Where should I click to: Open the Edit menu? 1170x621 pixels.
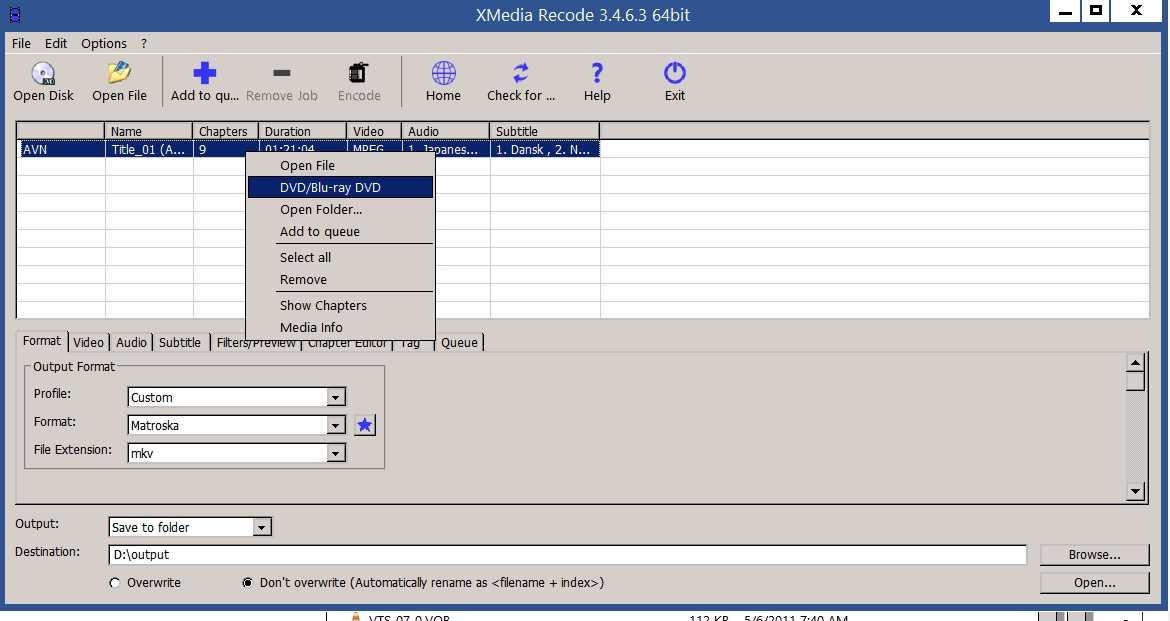pos(56,43)
